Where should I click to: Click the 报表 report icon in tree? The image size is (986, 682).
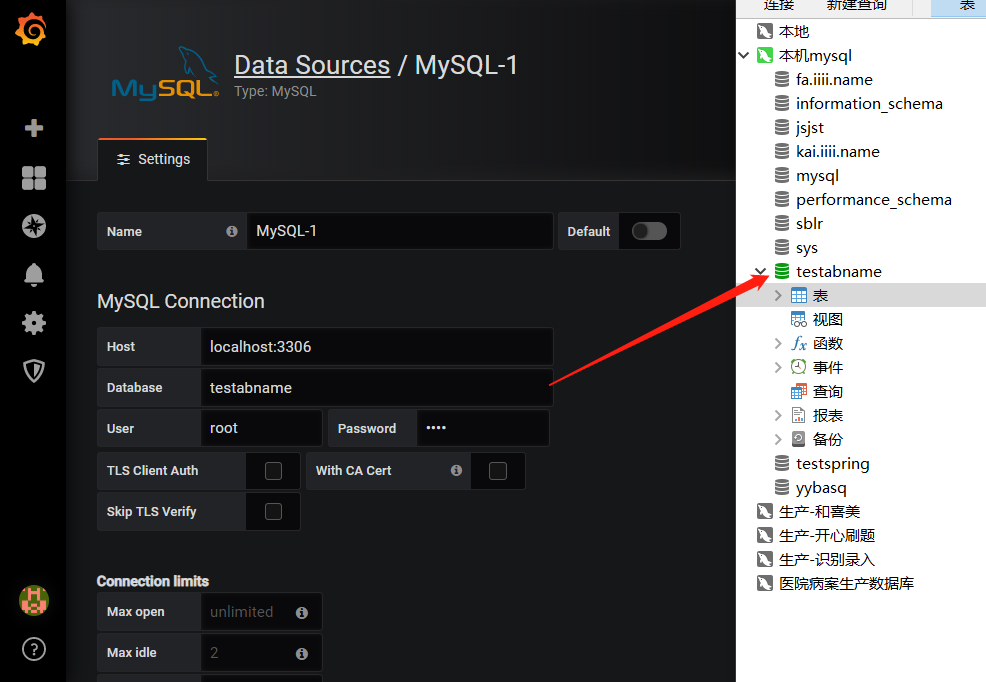(x=799, y=415)
